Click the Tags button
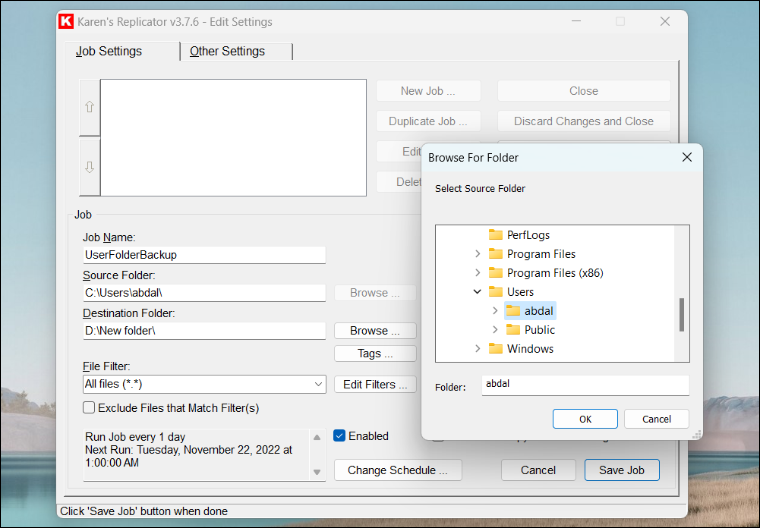Viewport: 760px width, 528px height. click(375, 353)
